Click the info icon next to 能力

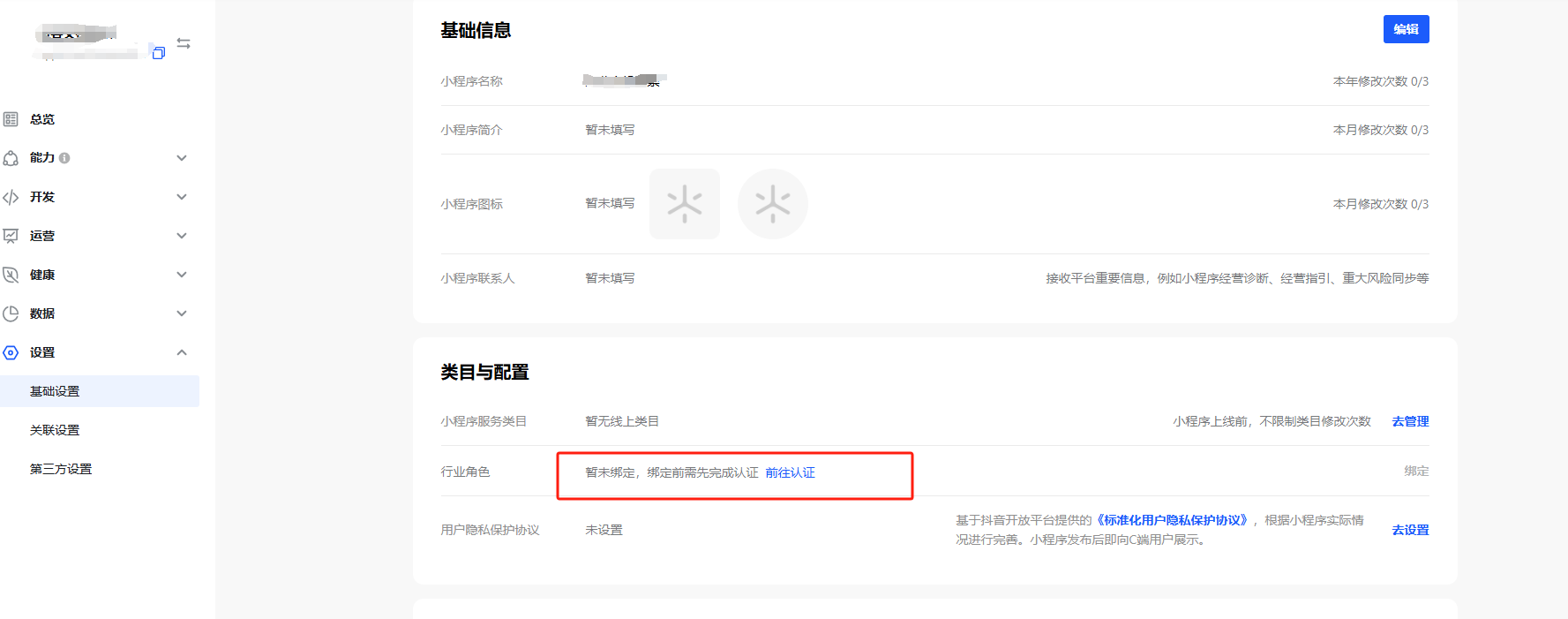(64, 158)
